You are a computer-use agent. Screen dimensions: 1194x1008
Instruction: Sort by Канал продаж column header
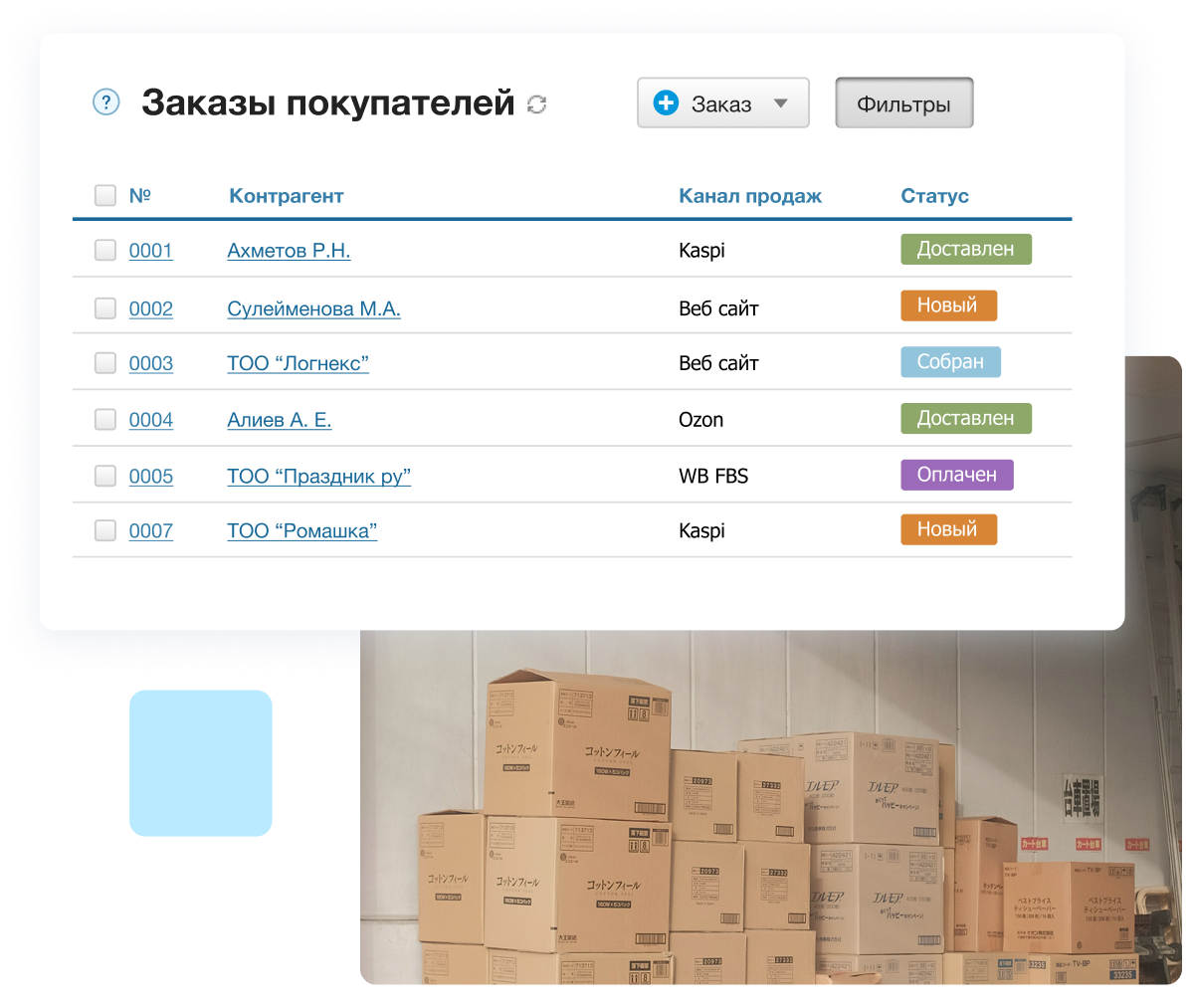pos(750,196)
